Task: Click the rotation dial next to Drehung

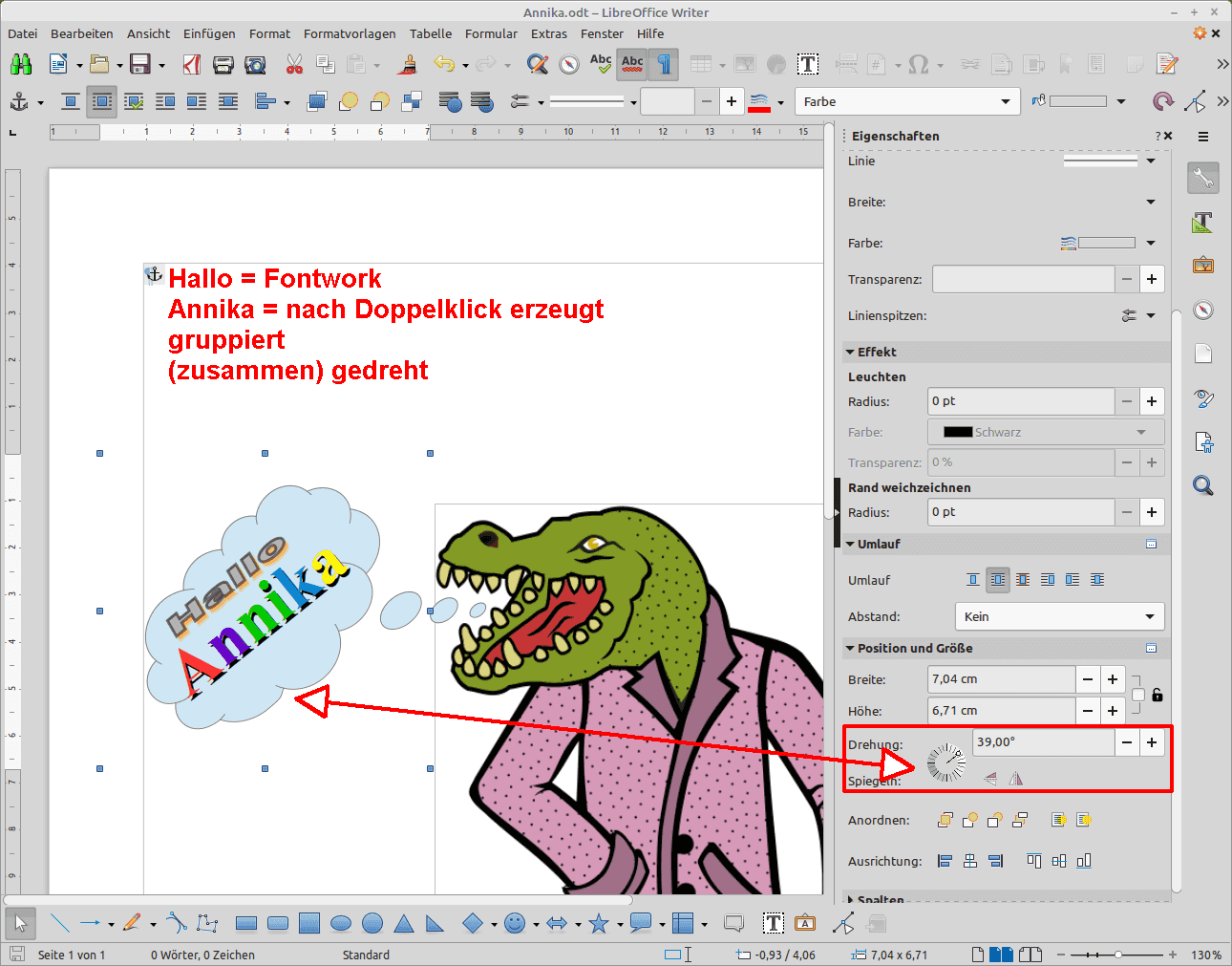Action: (x=946, y=762)
